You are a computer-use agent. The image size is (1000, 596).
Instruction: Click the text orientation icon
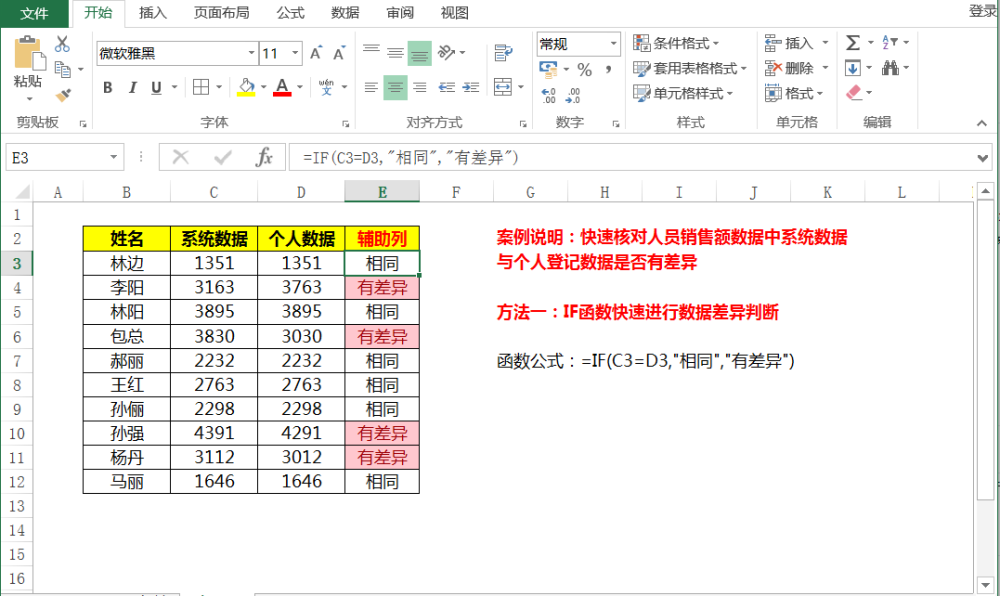pos(446,52)
